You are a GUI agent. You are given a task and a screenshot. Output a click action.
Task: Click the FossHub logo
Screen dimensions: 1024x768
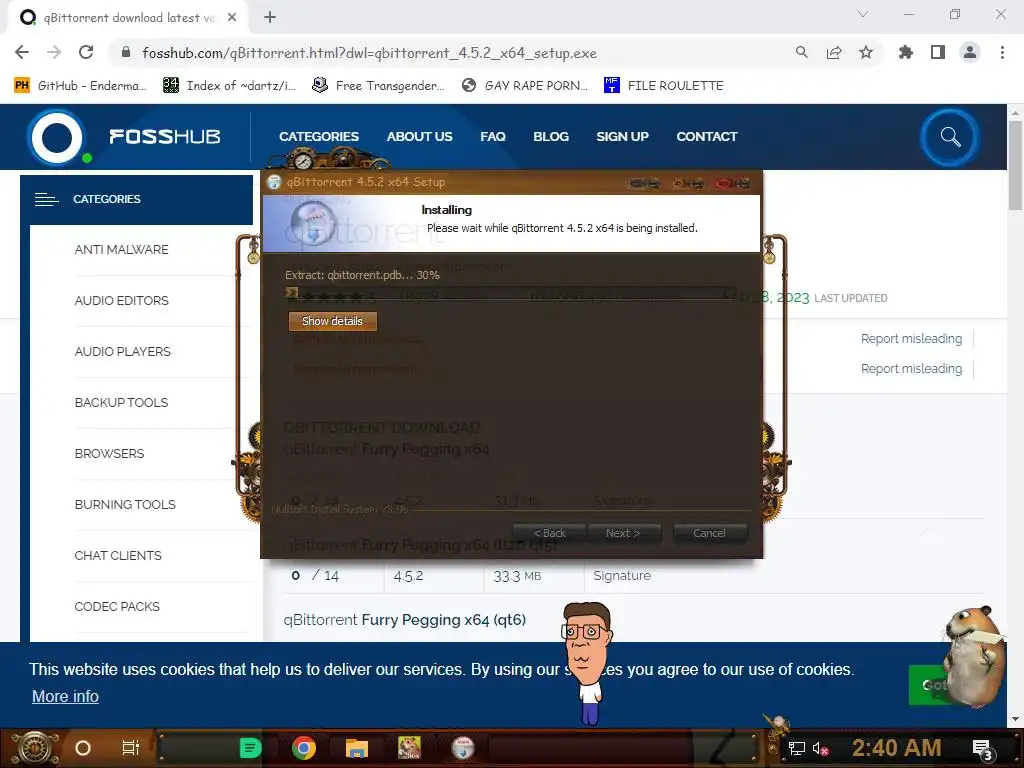[124, 137]
